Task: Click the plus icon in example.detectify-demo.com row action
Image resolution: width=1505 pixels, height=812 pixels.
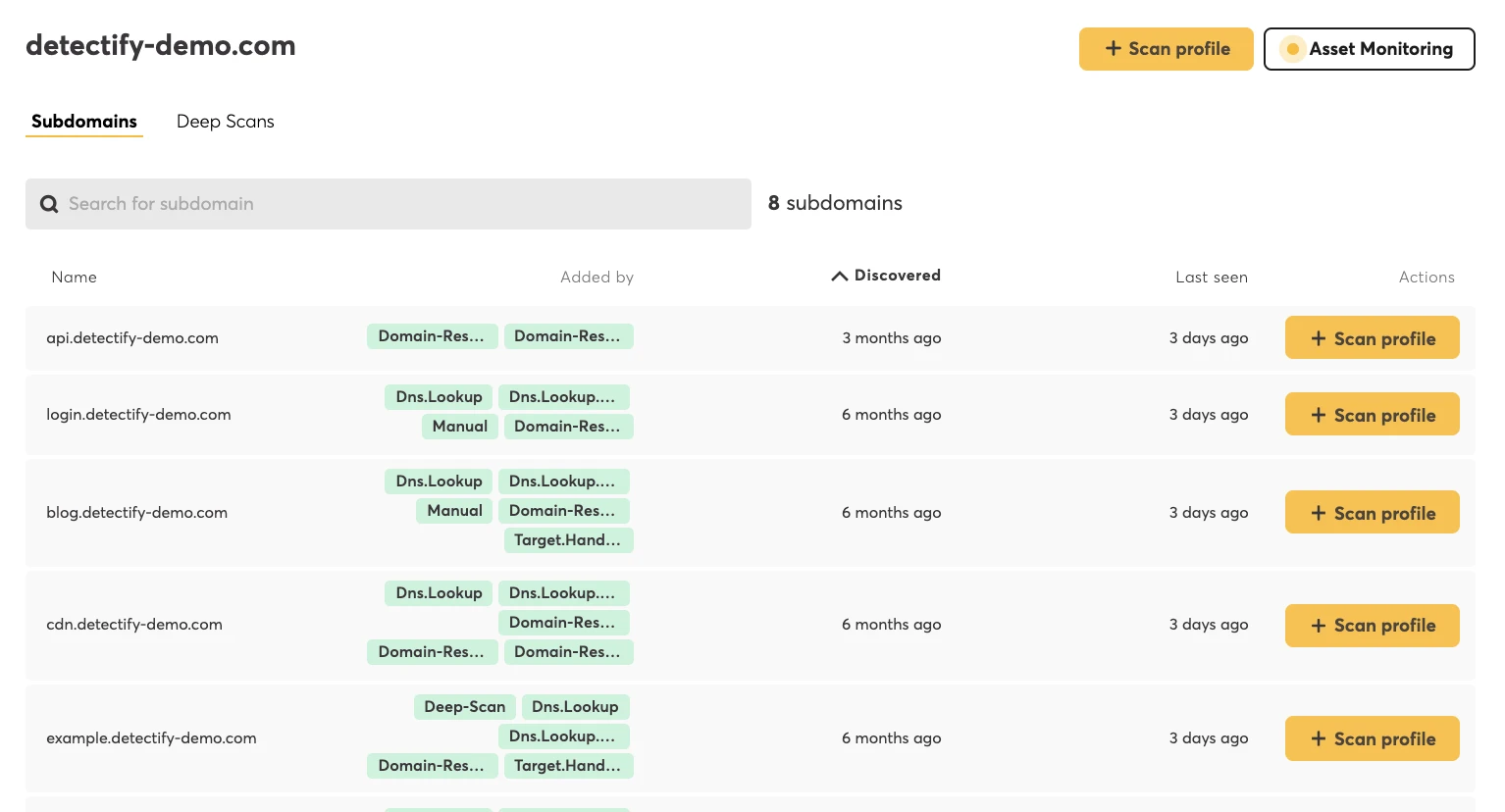Action: click(x=1318, y=738)
